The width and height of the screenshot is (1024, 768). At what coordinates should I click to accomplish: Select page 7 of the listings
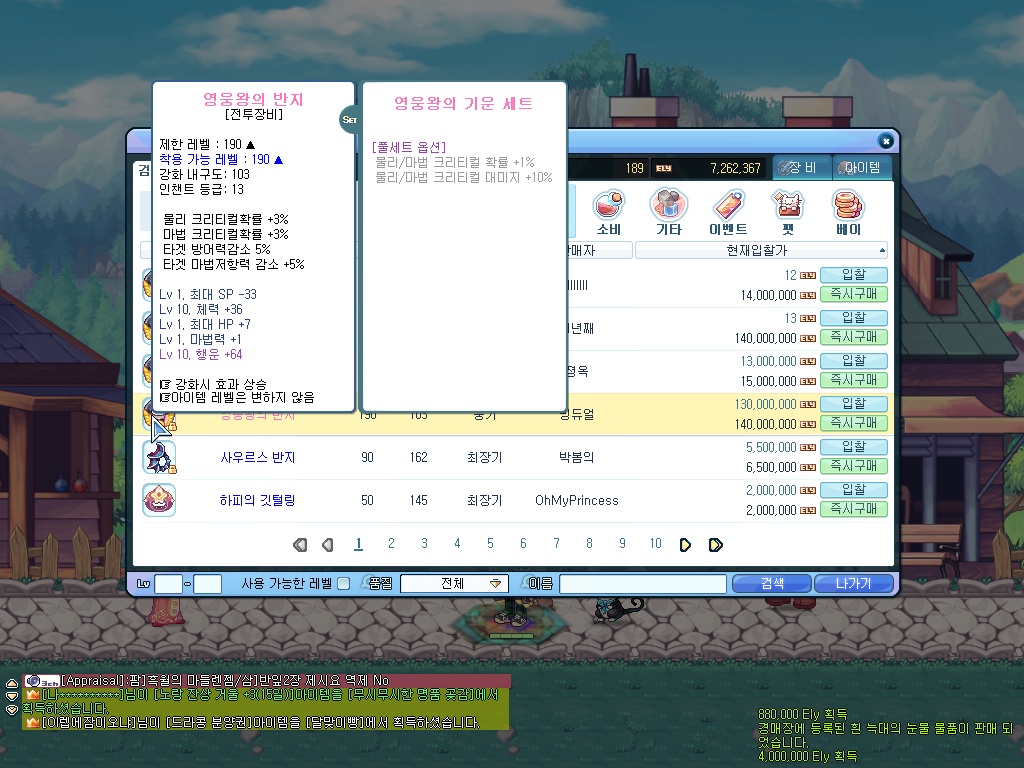pos(556,543)
